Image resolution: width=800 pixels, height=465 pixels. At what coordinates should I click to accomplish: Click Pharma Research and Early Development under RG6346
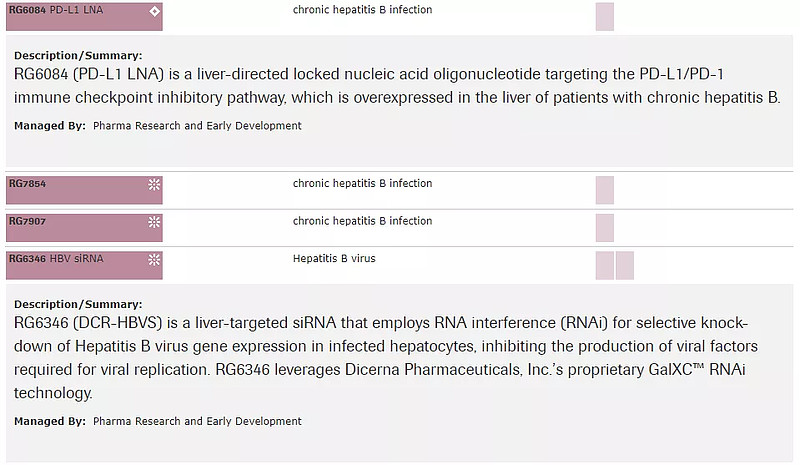197,422
